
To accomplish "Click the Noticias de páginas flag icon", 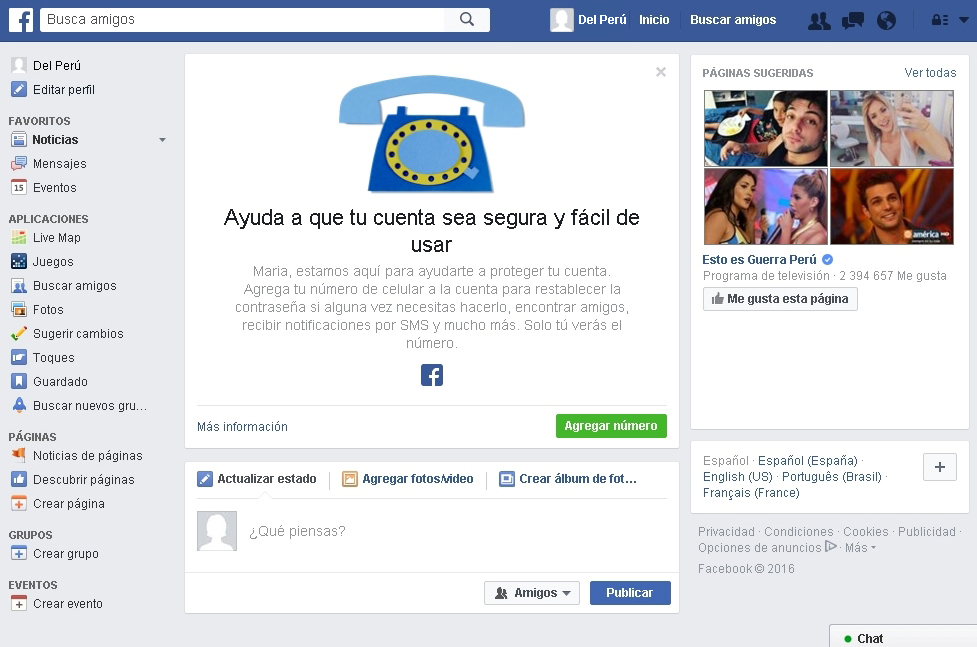I will 19,455.
